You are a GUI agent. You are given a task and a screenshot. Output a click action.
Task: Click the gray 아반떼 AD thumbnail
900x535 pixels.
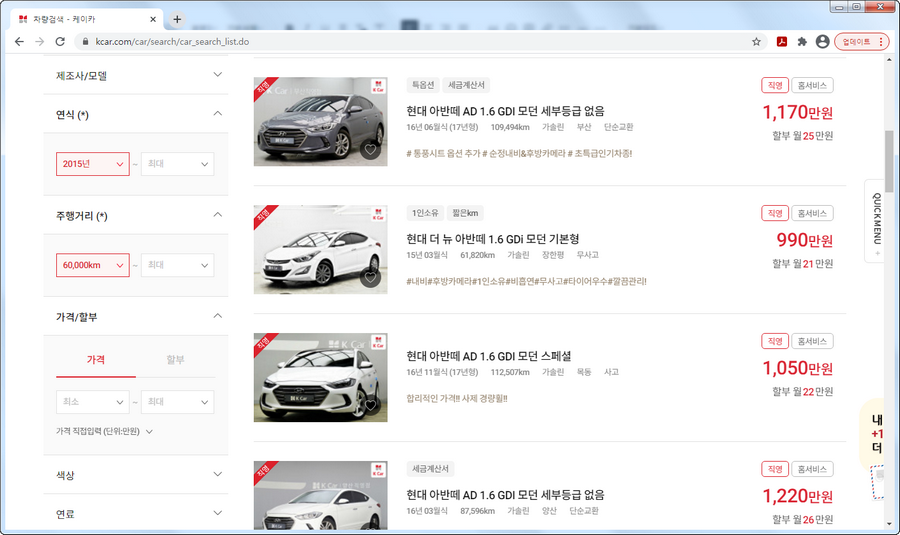pos(320,122)
